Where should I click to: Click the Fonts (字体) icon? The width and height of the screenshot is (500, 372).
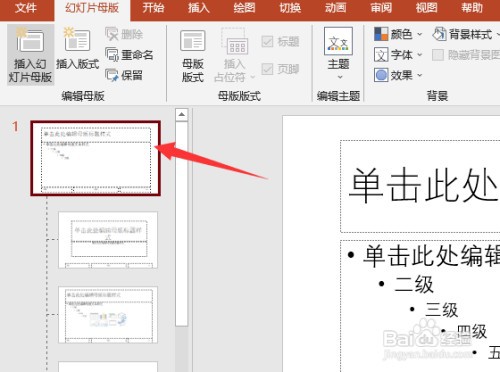381,55
